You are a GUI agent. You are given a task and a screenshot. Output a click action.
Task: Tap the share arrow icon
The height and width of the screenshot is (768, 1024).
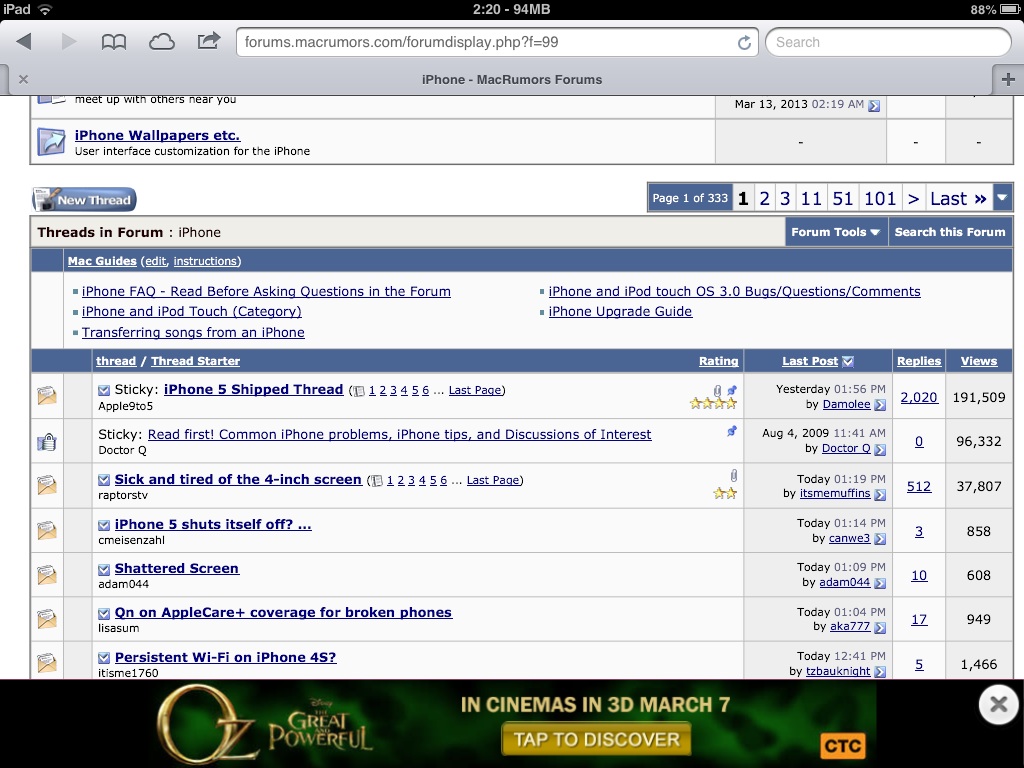[208, 41]
